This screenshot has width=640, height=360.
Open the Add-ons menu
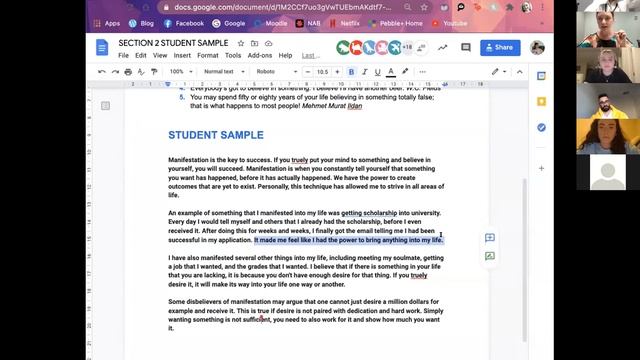coord(260,56)
